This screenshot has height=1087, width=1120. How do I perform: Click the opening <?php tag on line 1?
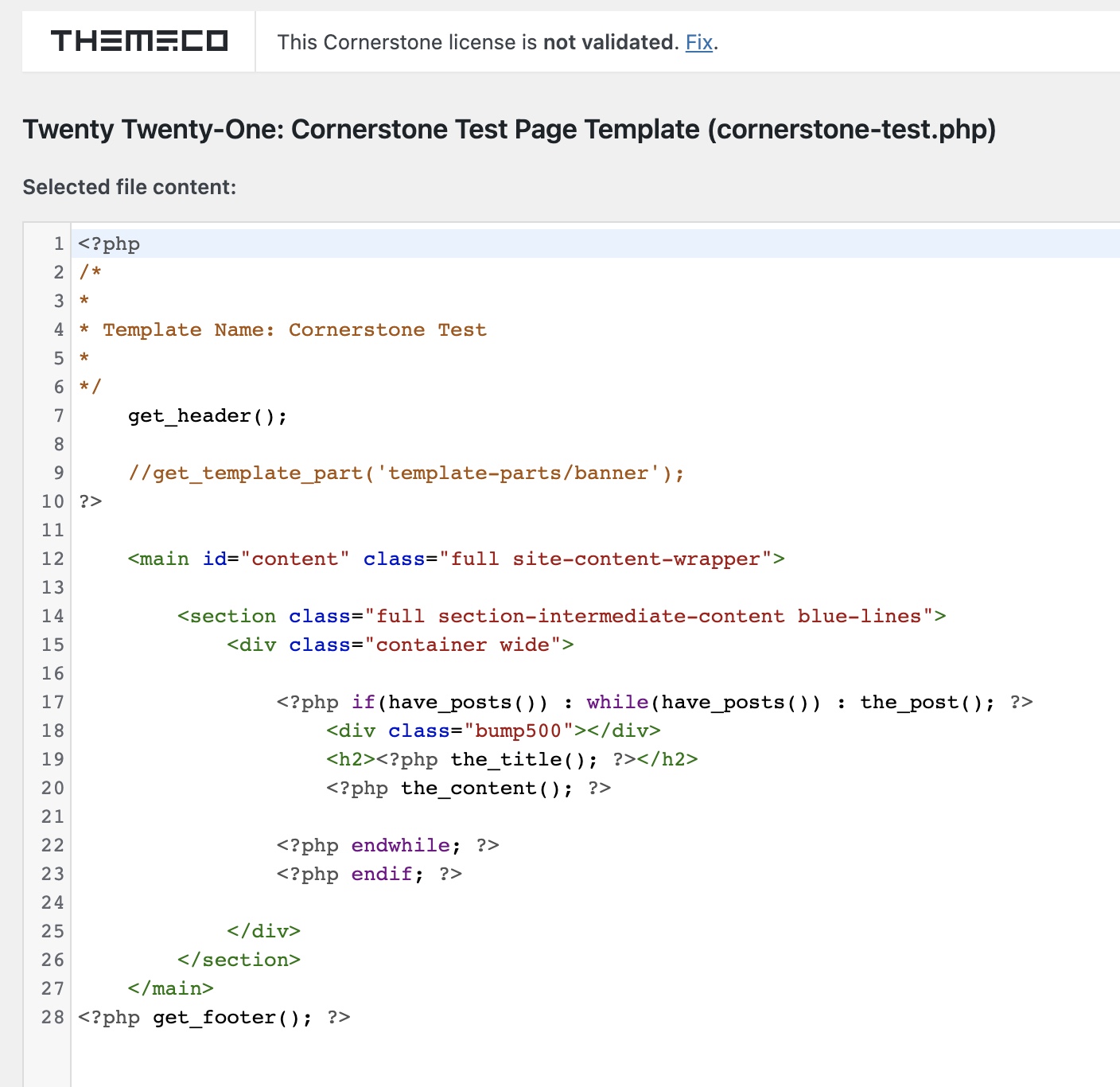[109, 244]
